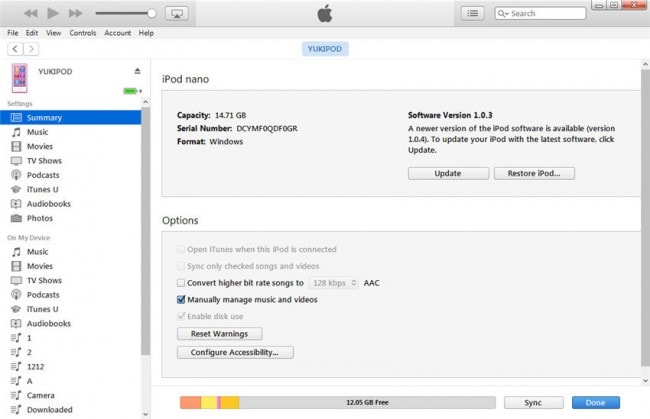Toggle Sync only checked songs and videos
Viewport: 650px width, 419px height.
click(181, 266)
